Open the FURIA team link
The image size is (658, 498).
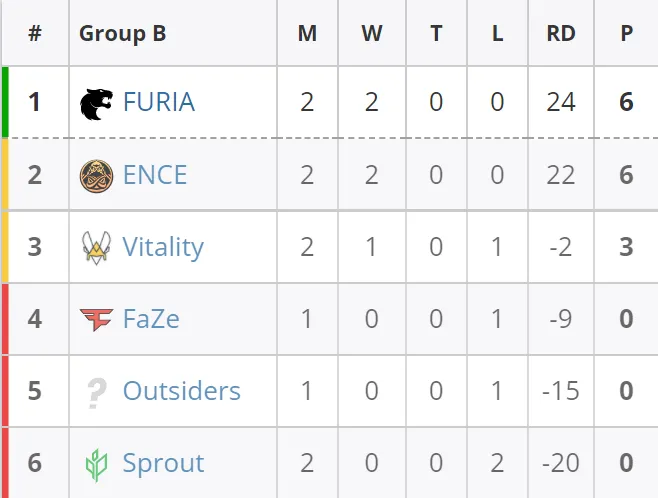[159, 102]
